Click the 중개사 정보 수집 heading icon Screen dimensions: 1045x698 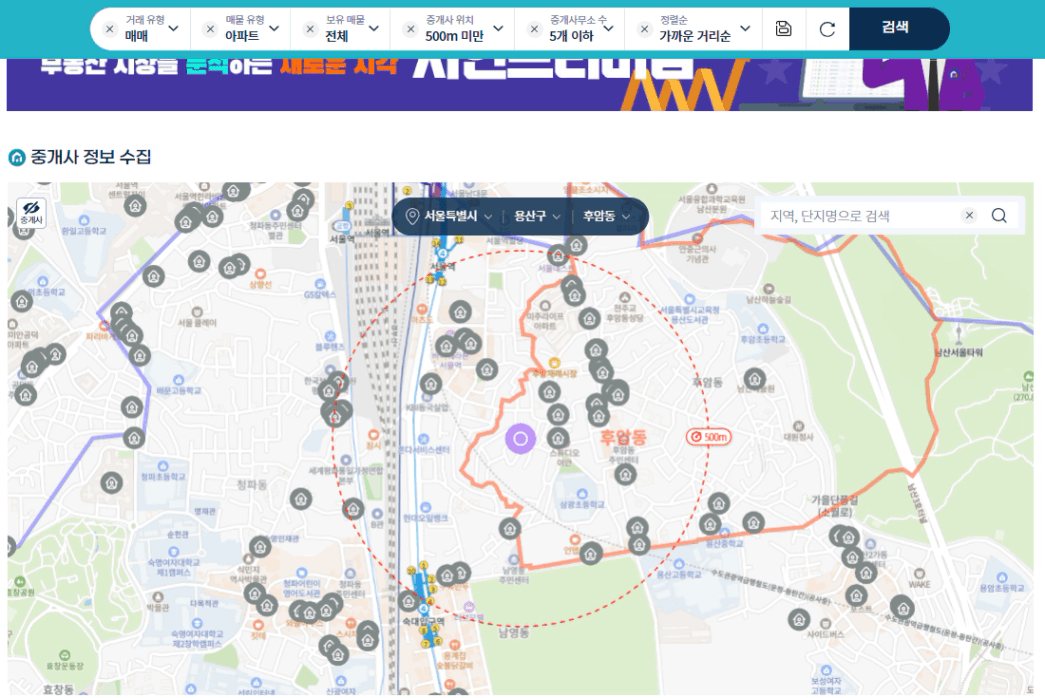click(17, 157)
